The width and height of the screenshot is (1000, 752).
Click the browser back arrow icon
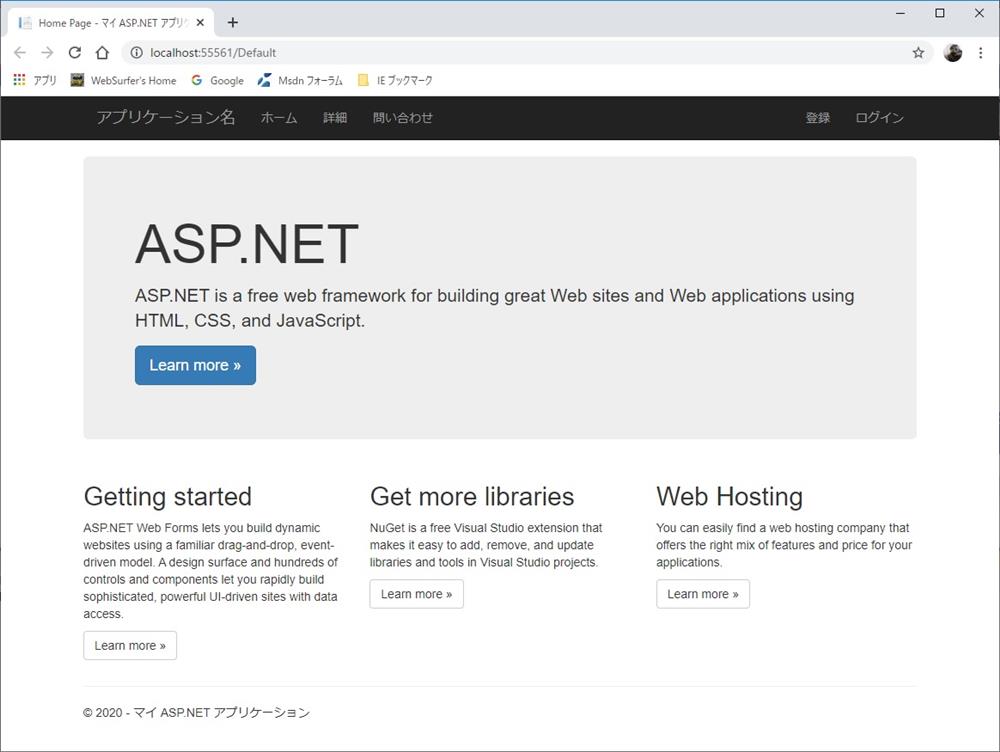click(20, 53)
